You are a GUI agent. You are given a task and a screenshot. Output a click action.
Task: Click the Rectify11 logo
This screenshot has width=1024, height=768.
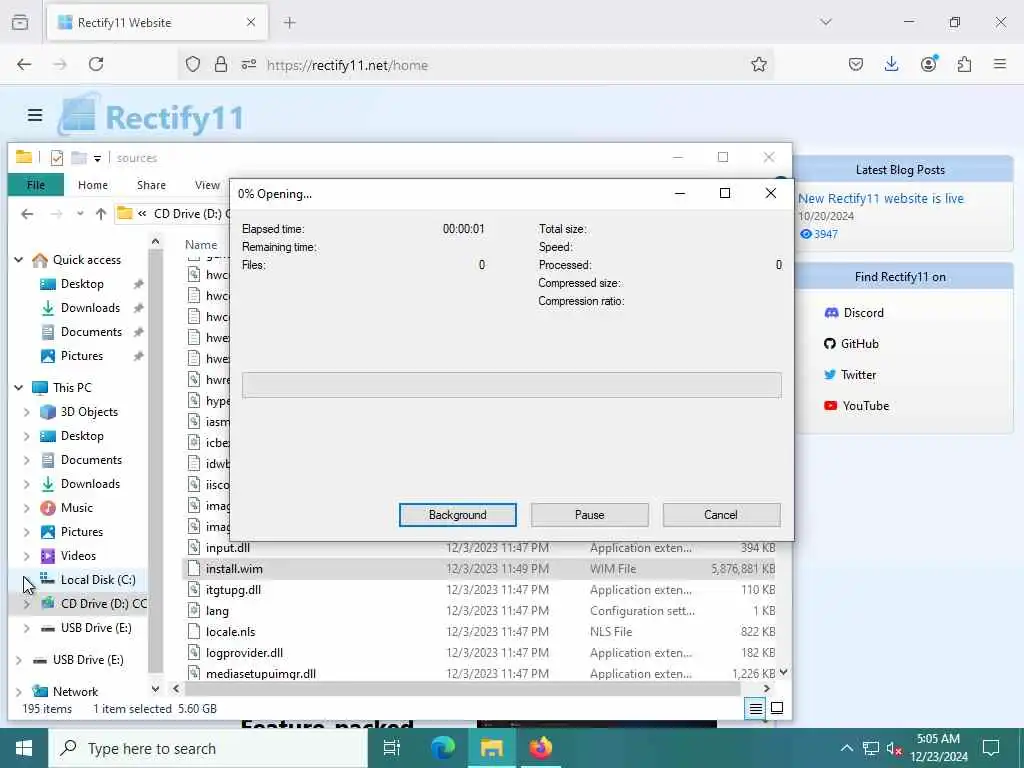pos(152,116)
